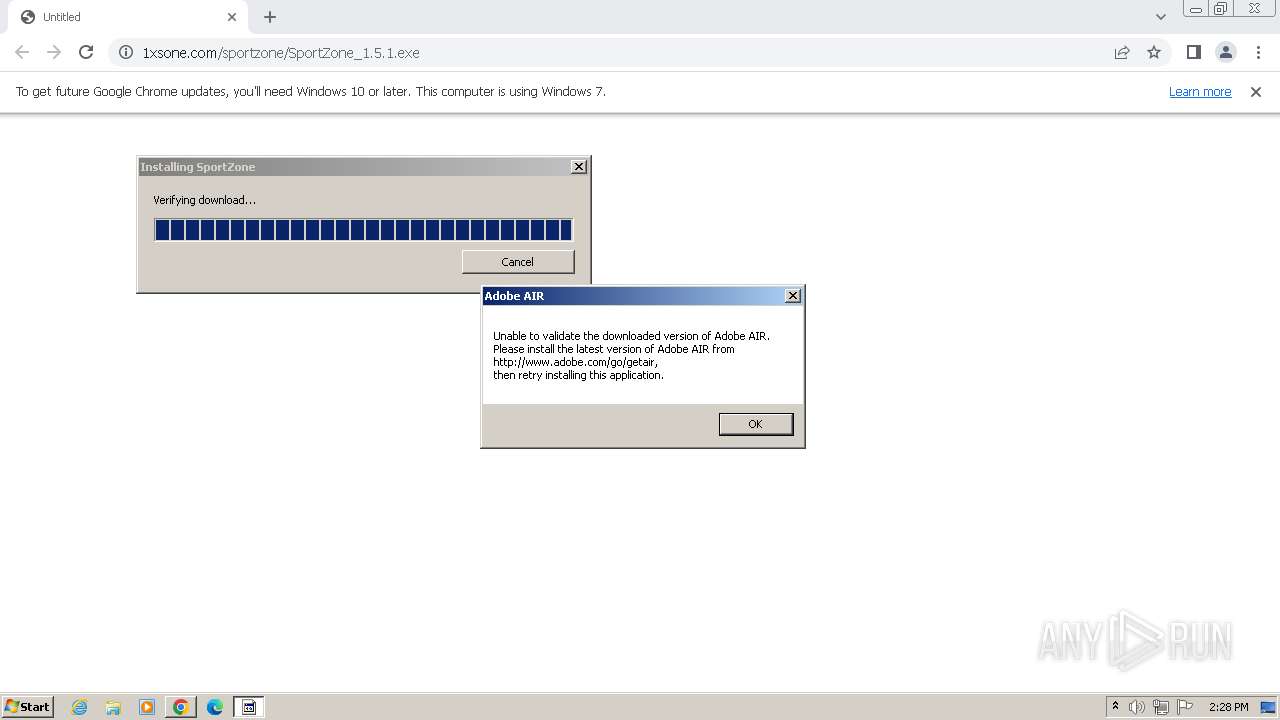Screen dimensions: 1280x720
Task: Dismiss the Chrome update infobar
Action: 1256,92
